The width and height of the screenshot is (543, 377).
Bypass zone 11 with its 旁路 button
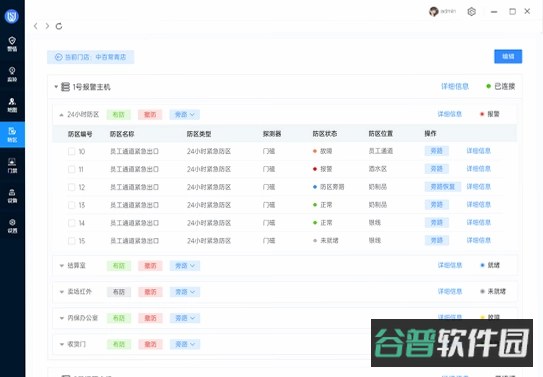436,169
